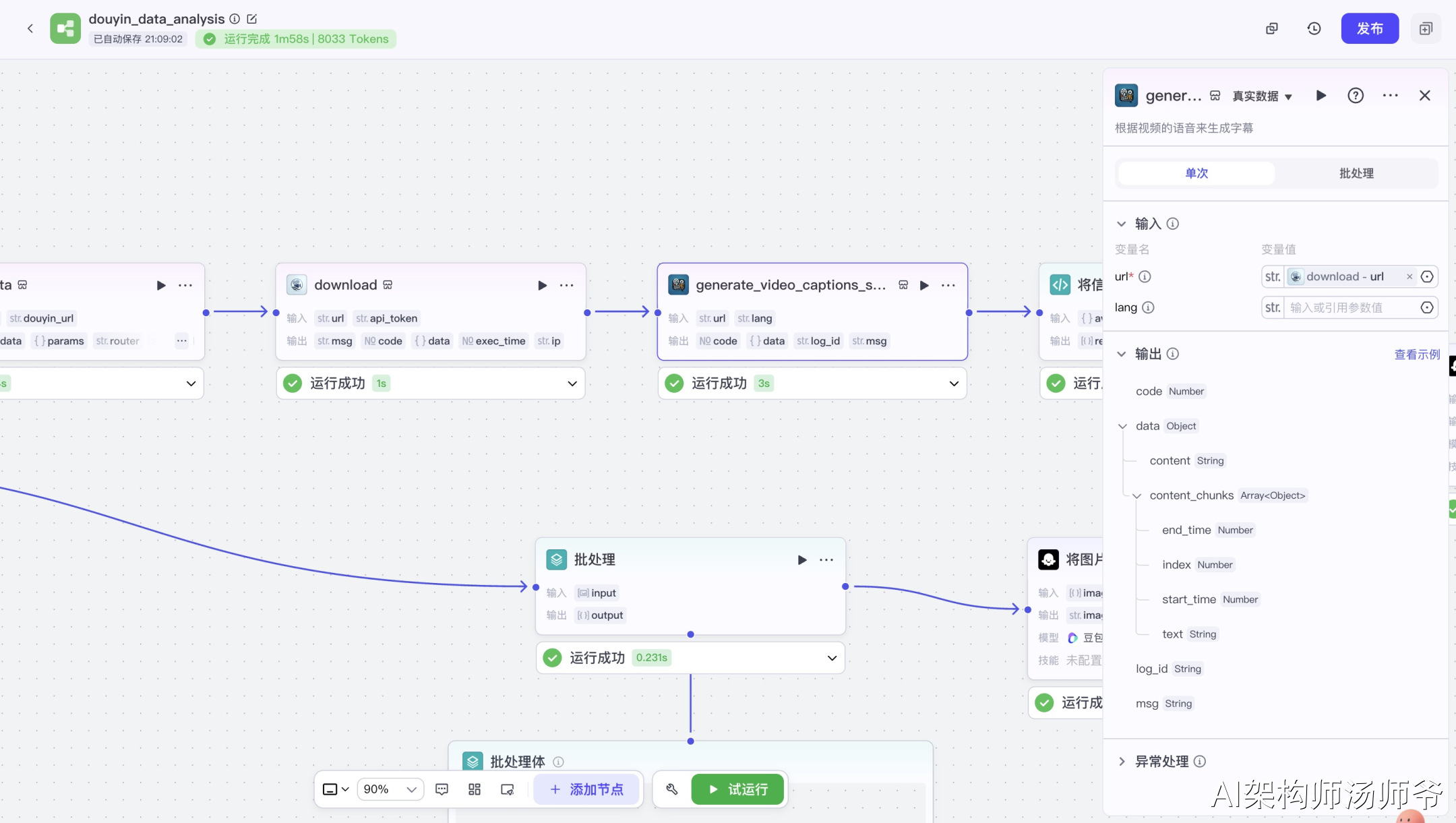Image resolution: width=1456 pixels, height=823 pixels.
Task: Collapse the content_chunks output tree
Action: (x=1136, y=496)
